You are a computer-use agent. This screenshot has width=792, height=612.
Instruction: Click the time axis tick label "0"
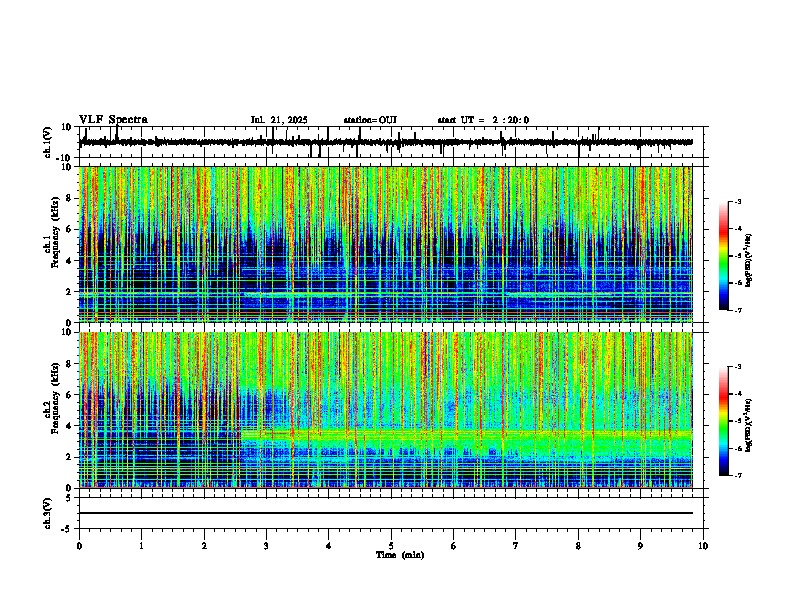pyautogui.click(x=79, y=546)
